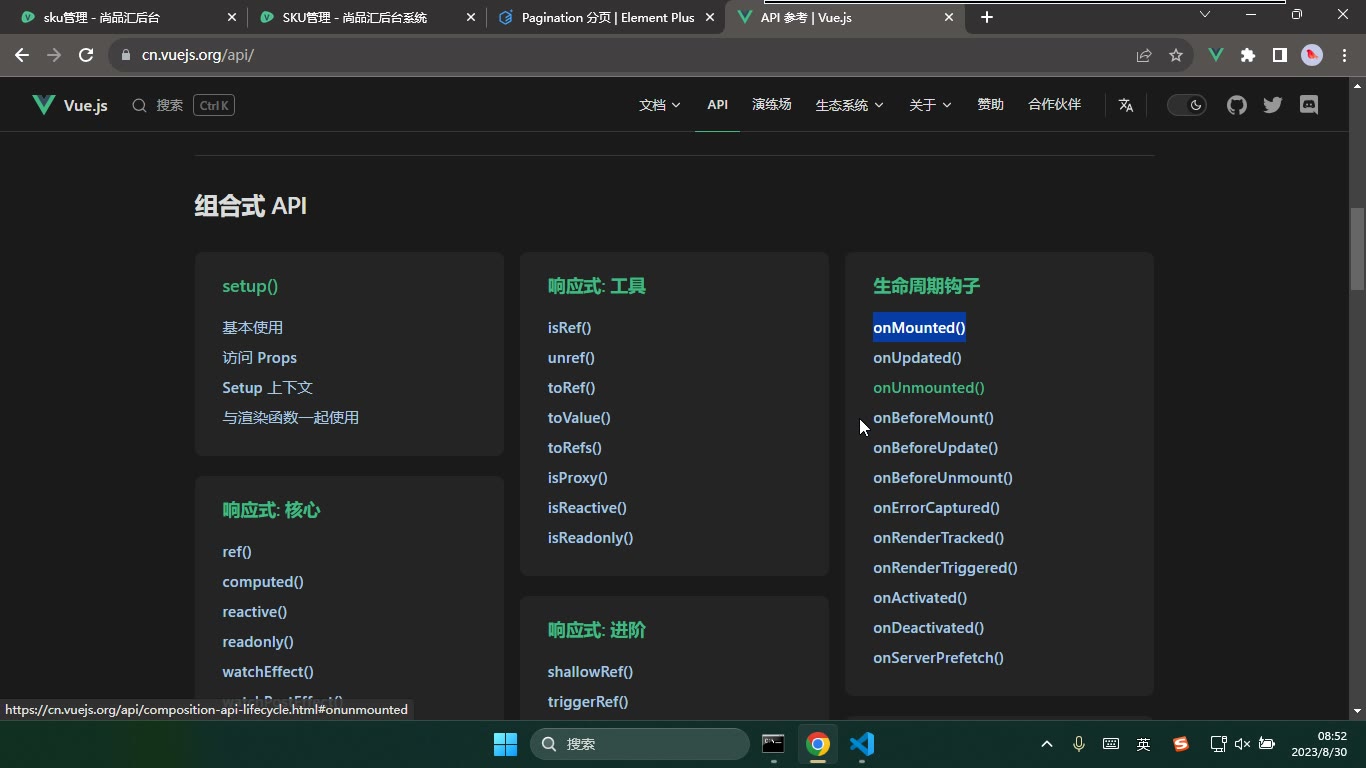
Task: Expand the 生态系统 dropdown menu
Action: coord(850,105)
